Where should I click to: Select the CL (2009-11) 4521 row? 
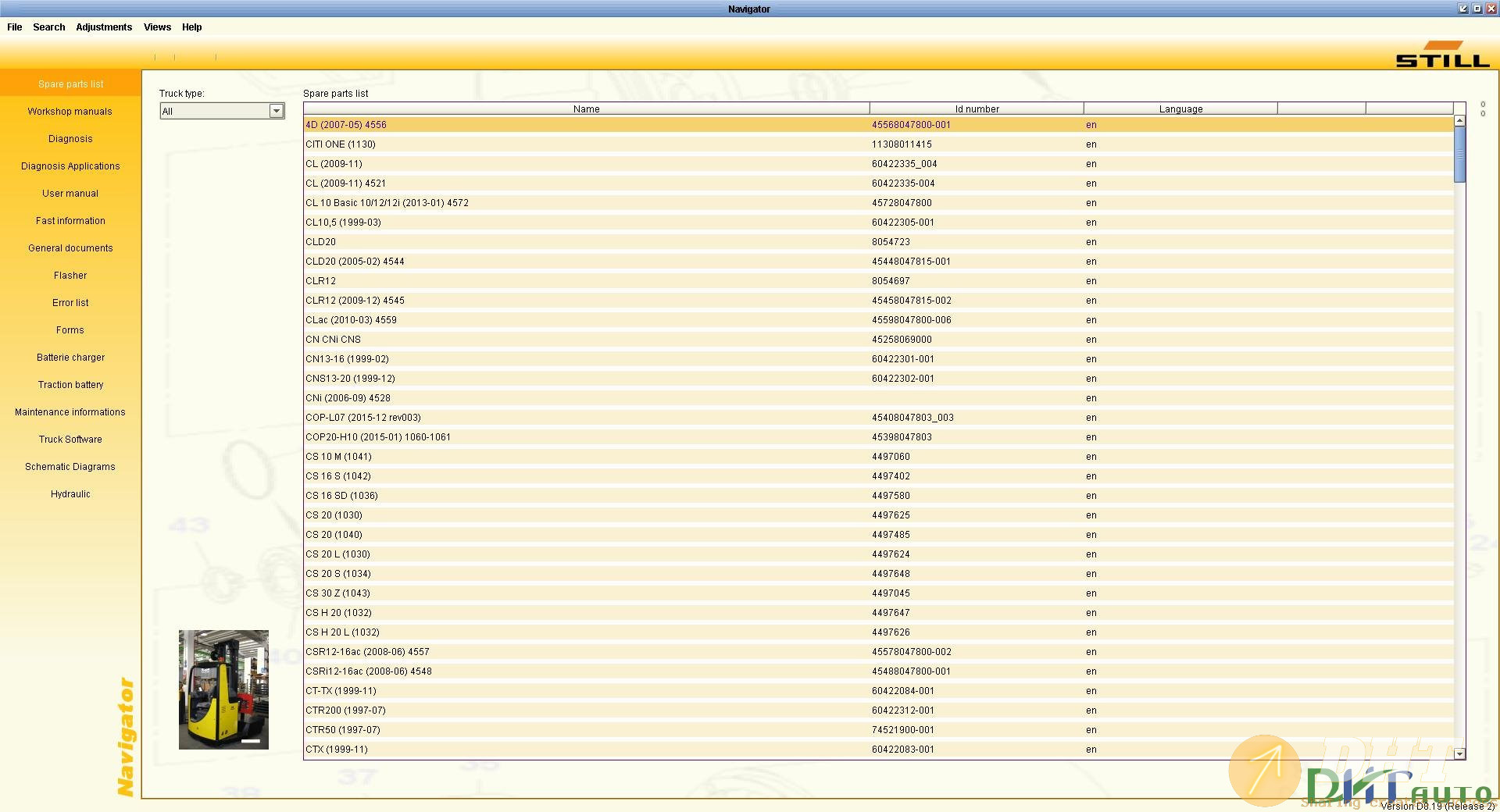click(878, 183)
